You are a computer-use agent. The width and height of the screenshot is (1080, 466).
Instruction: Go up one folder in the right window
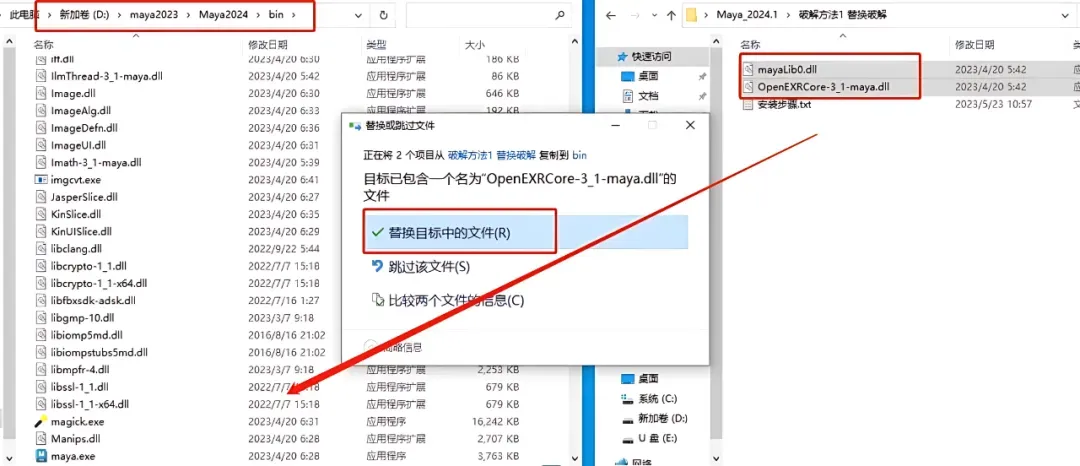(672, 15)
